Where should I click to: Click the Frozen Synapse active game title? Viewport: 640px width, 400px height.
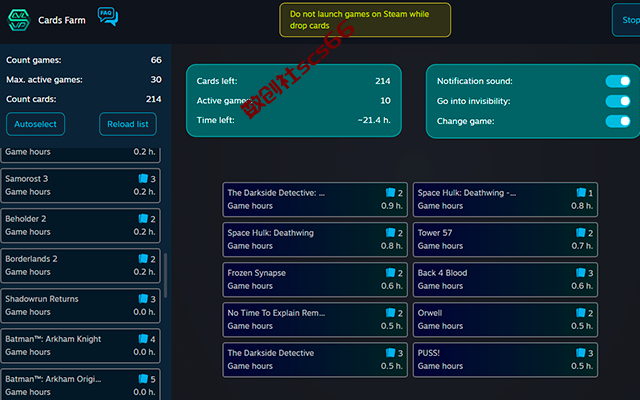pos(256,273)
